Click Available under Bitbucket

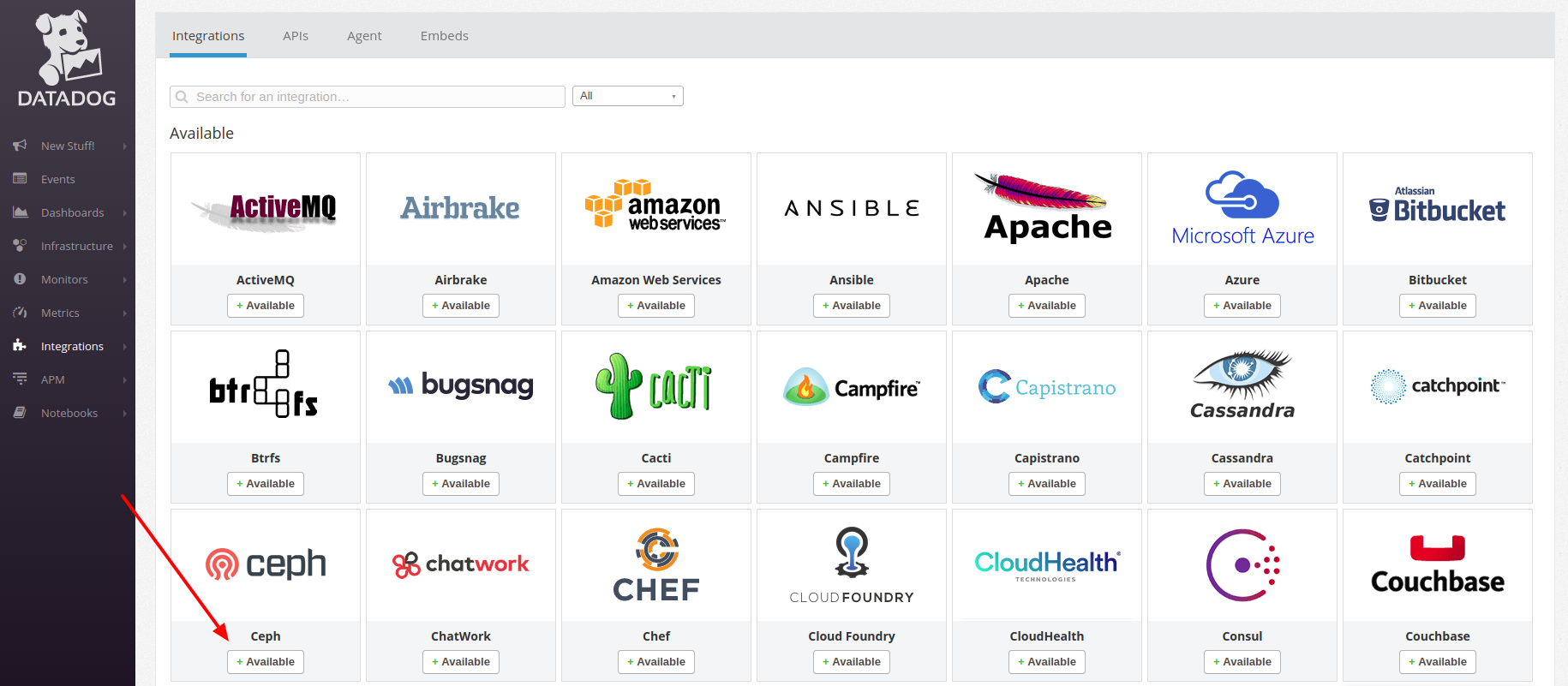1438,306
